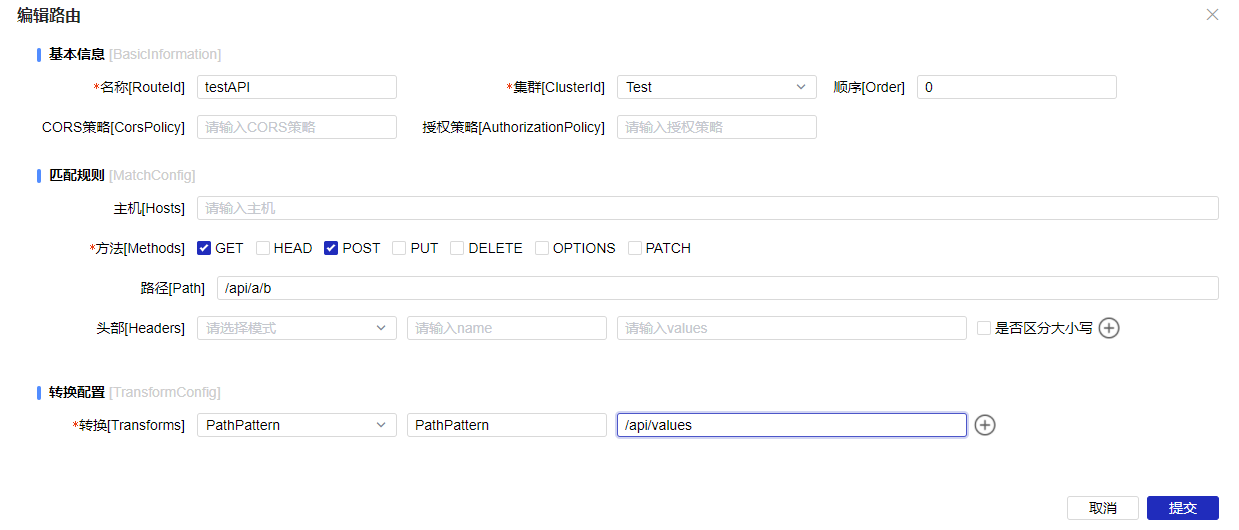This screenshot has width=1239, height=530.
Task: Enable the HEAD method checkbox
Action: pyautogui.click(x=263, y=248)
